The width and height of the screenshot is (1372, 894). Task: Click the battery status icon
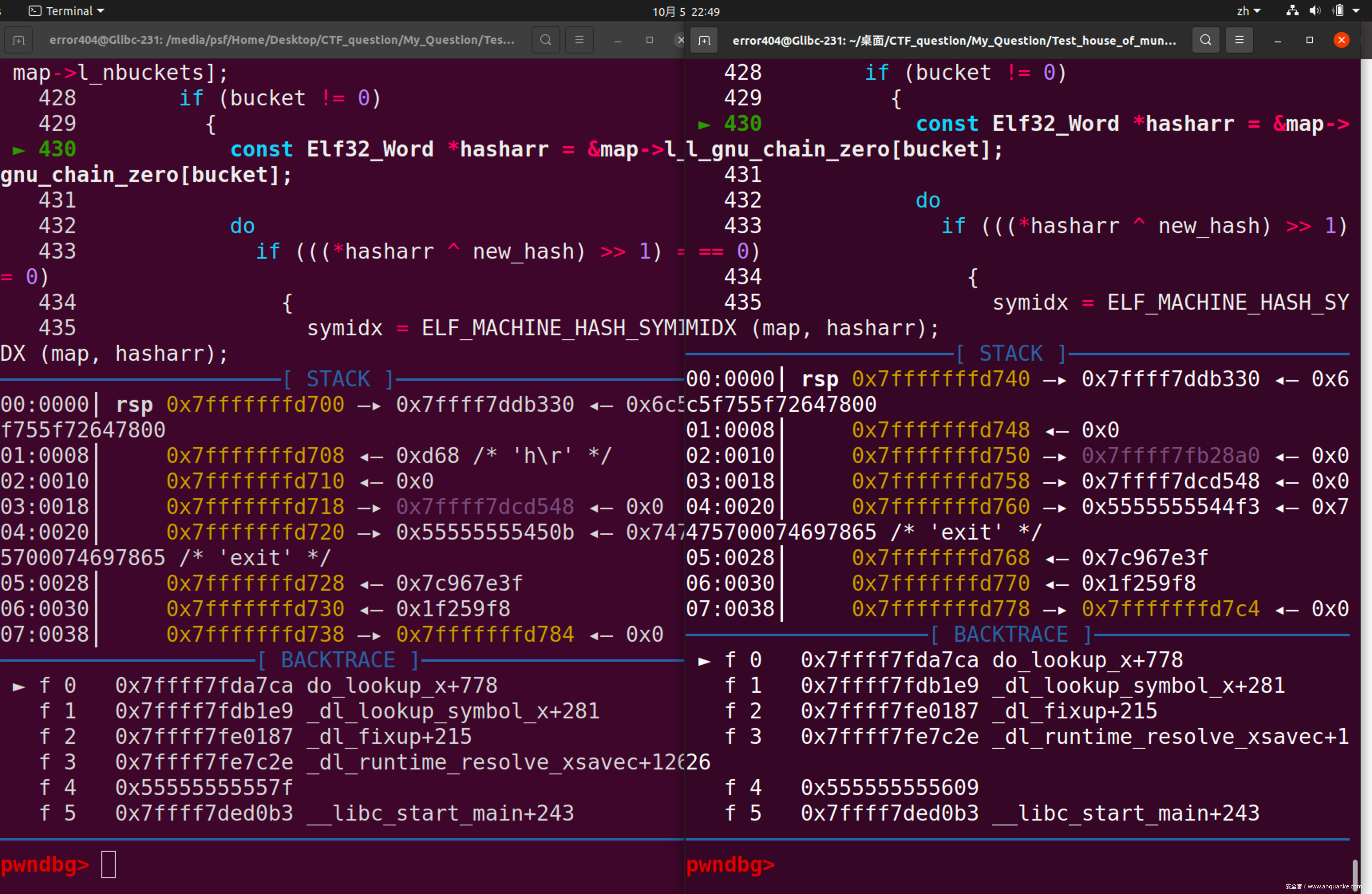[1338, 11]
